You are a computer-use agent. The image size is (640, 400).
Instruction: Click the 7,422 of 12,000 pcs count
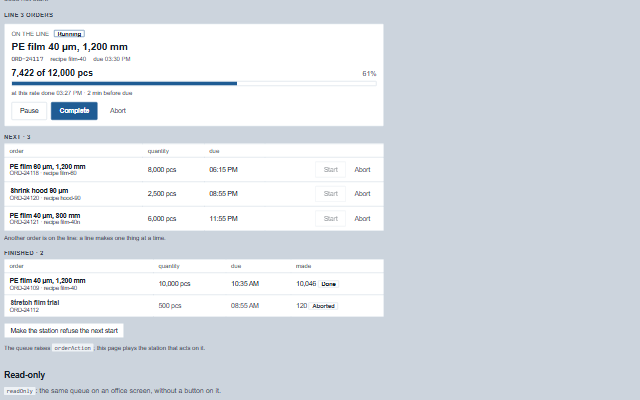tap(52, 73)
